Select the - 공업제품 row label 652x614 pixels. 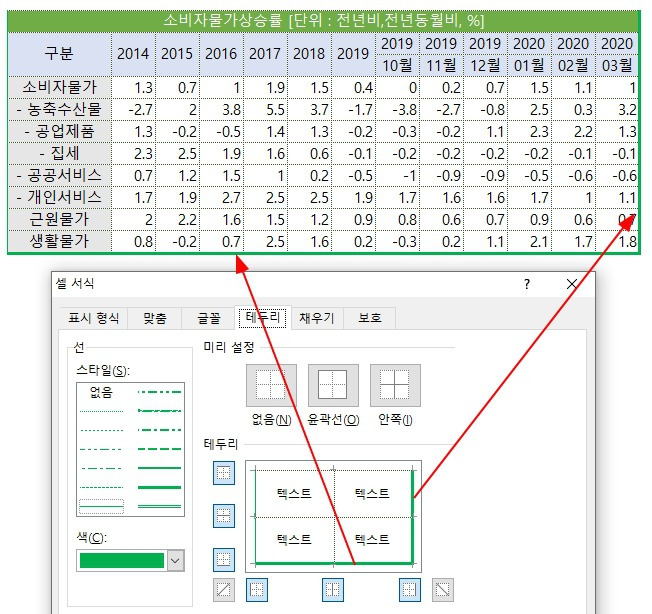(59, 131)
